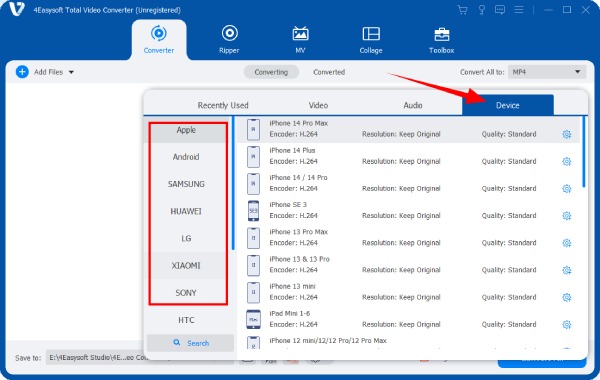Choose SAMSUNG in the device brand list
The width and height of the screenshot is (600, 380).
pos(186,184)
